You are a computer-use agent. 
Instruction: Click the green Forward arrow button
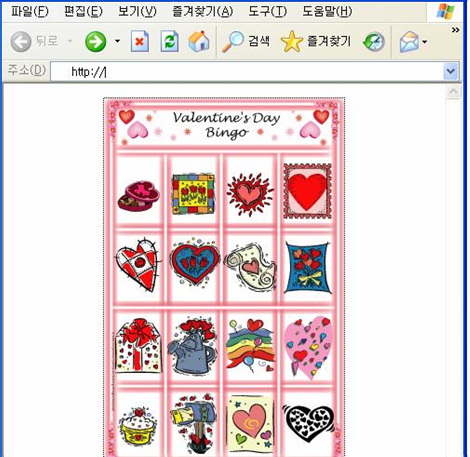[x=95, y=42]
